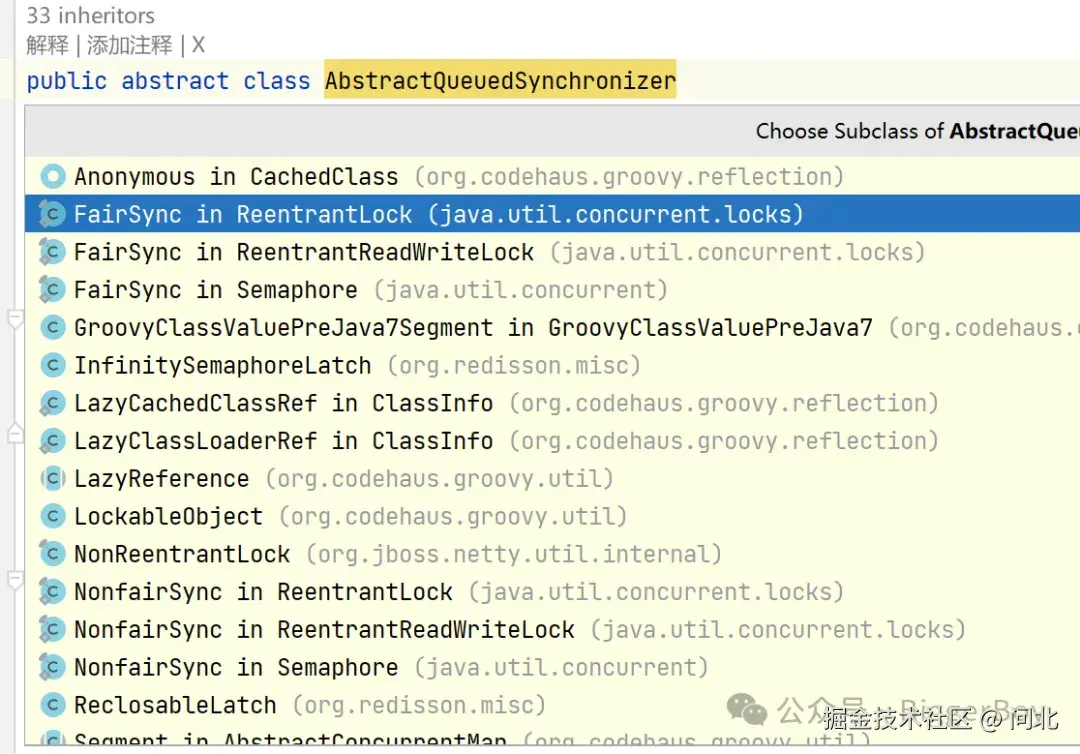Click icon beside FairSync in Semaphore

(52, 289)
